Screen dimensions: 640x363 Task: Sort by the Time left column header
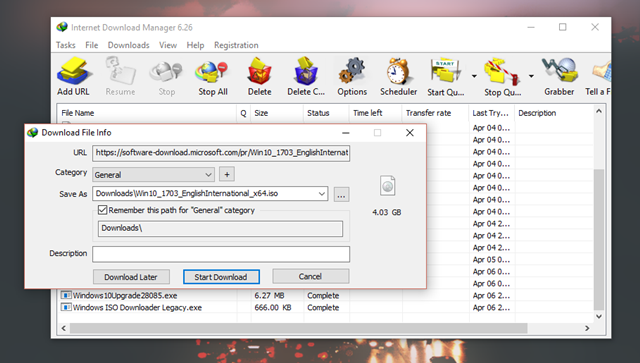click(x=376, y=113)
